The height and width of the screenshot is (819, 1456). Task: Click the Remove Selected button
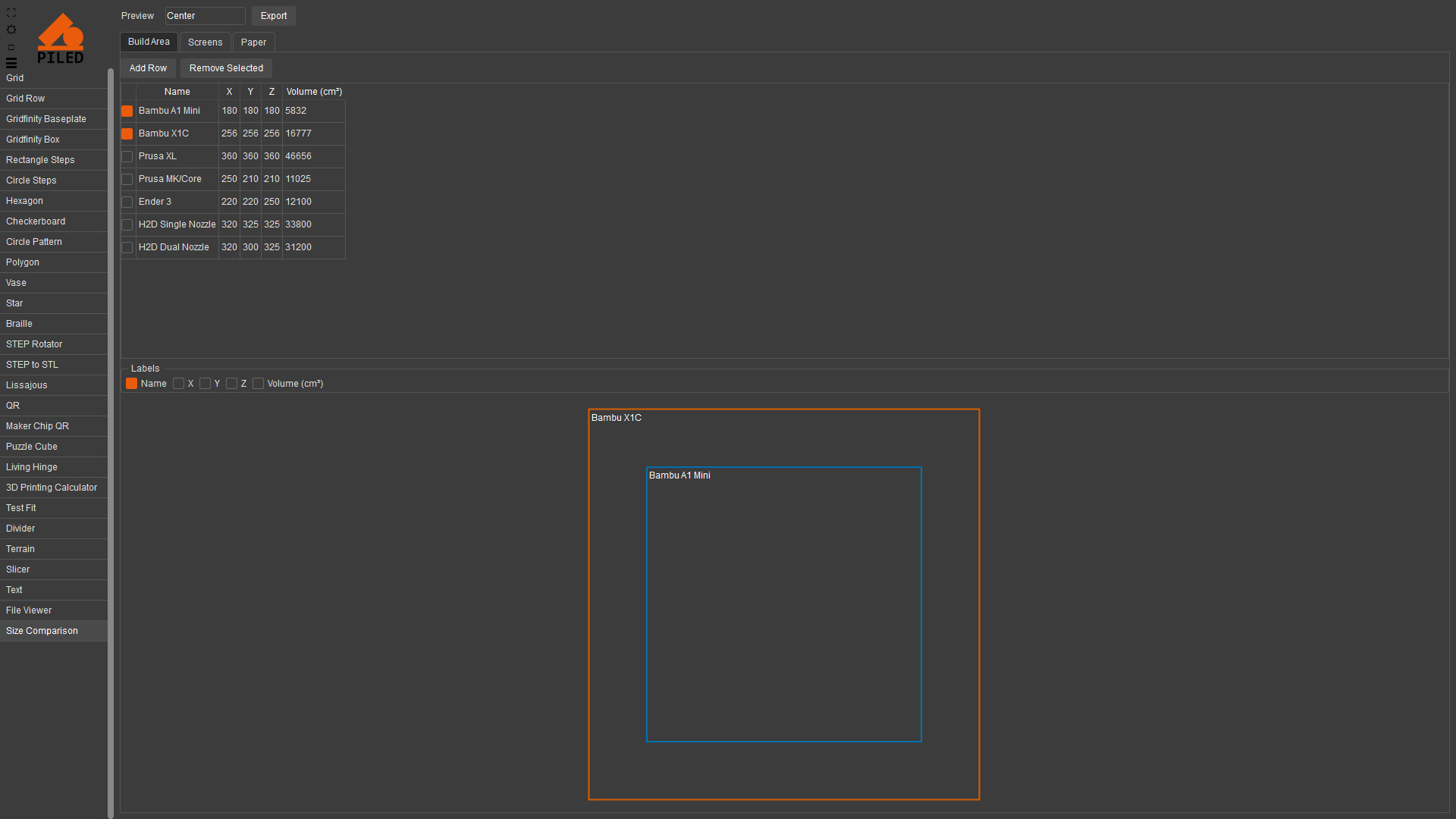click(226, 68)
